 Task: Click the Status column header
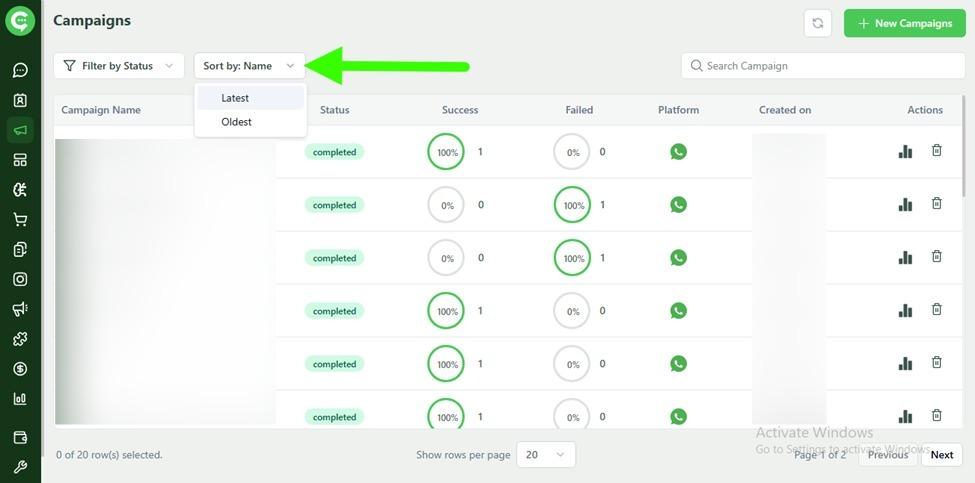[335, 110]
